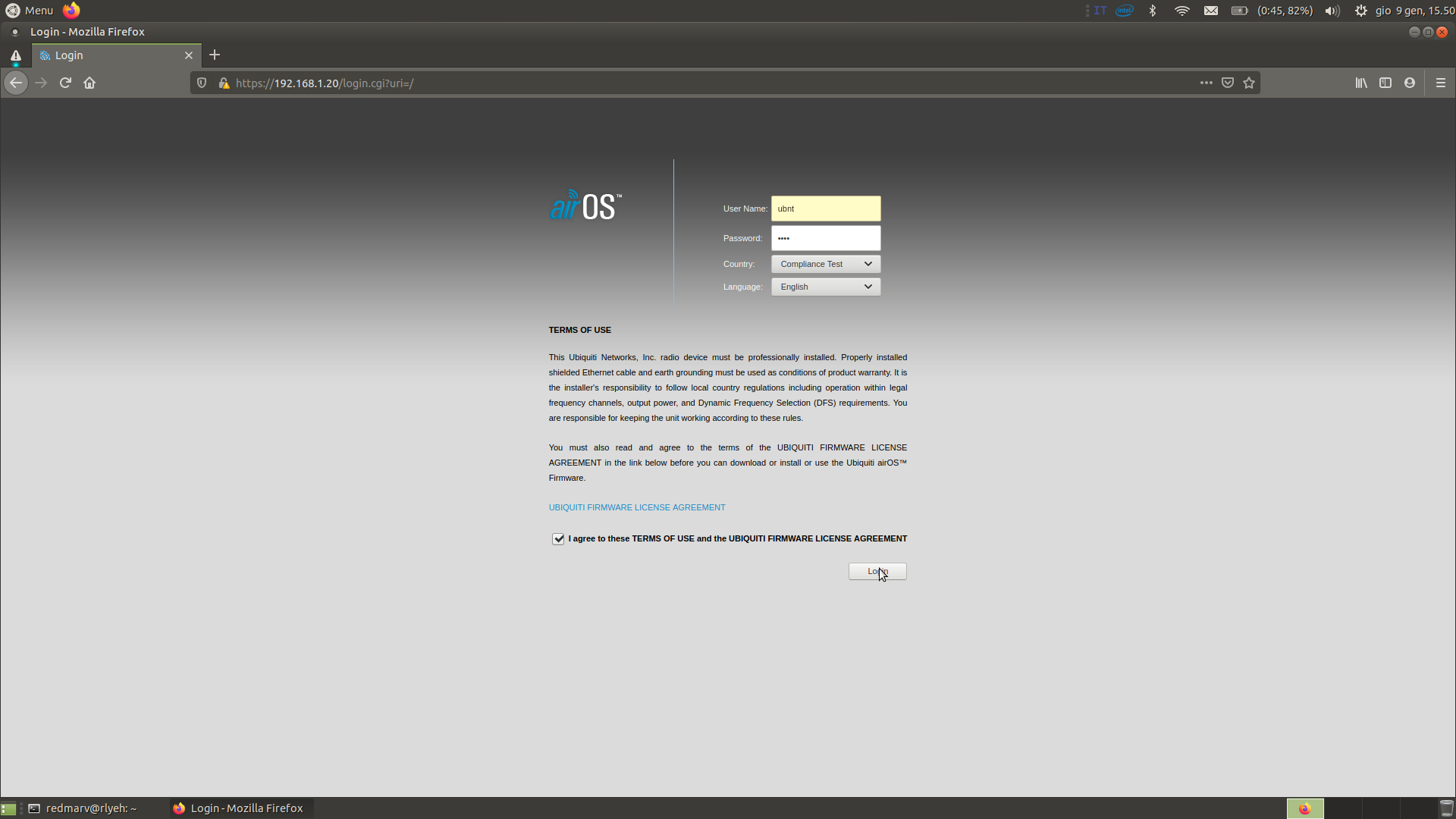The width and height of the screenshot is (1456, 819).
Task: Open the Bluetooth tray indicator
Action: [x=1153, y=11]
